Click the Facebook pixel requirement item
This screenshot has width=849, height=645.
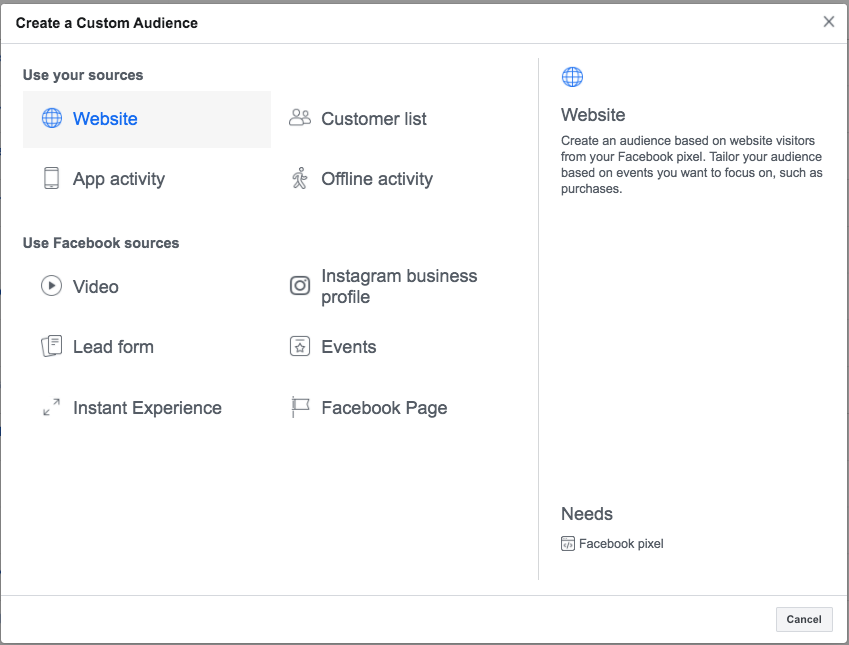coord(612,543)
